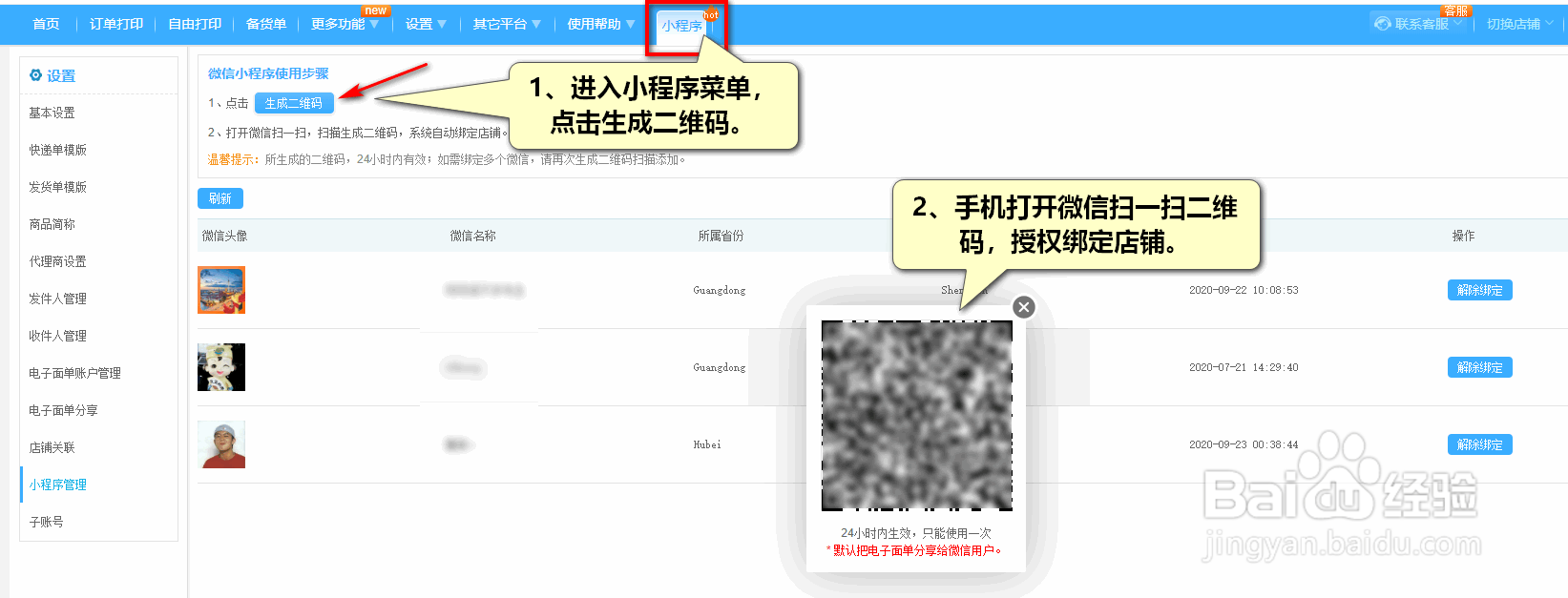Open 商品简称 in the sidebar
The width and height of the screenshot is (1568, 598).
[x=52, y=224]
